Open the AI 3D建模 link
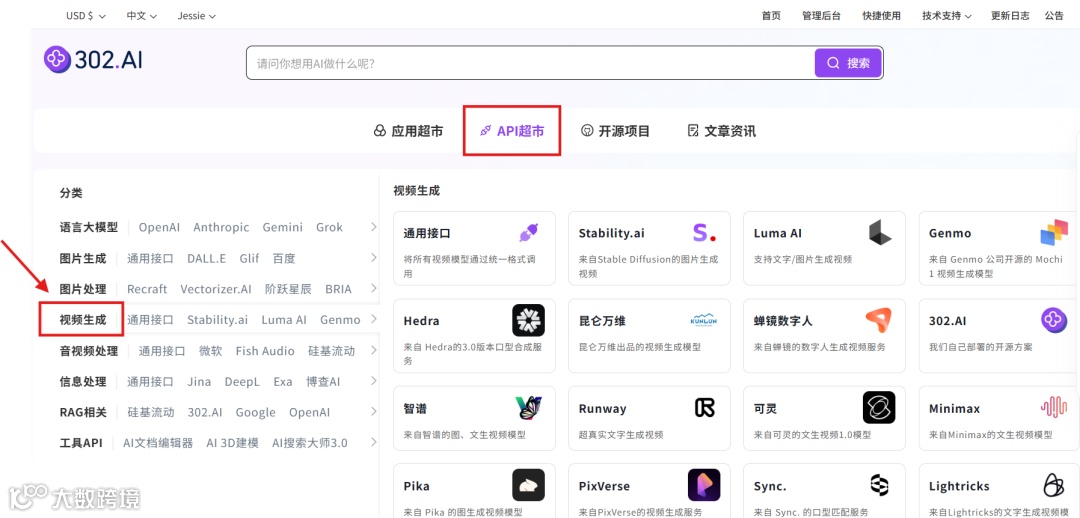Image resolution: width=1080 pixels, height=518 pixels. (x=233, y=443)
